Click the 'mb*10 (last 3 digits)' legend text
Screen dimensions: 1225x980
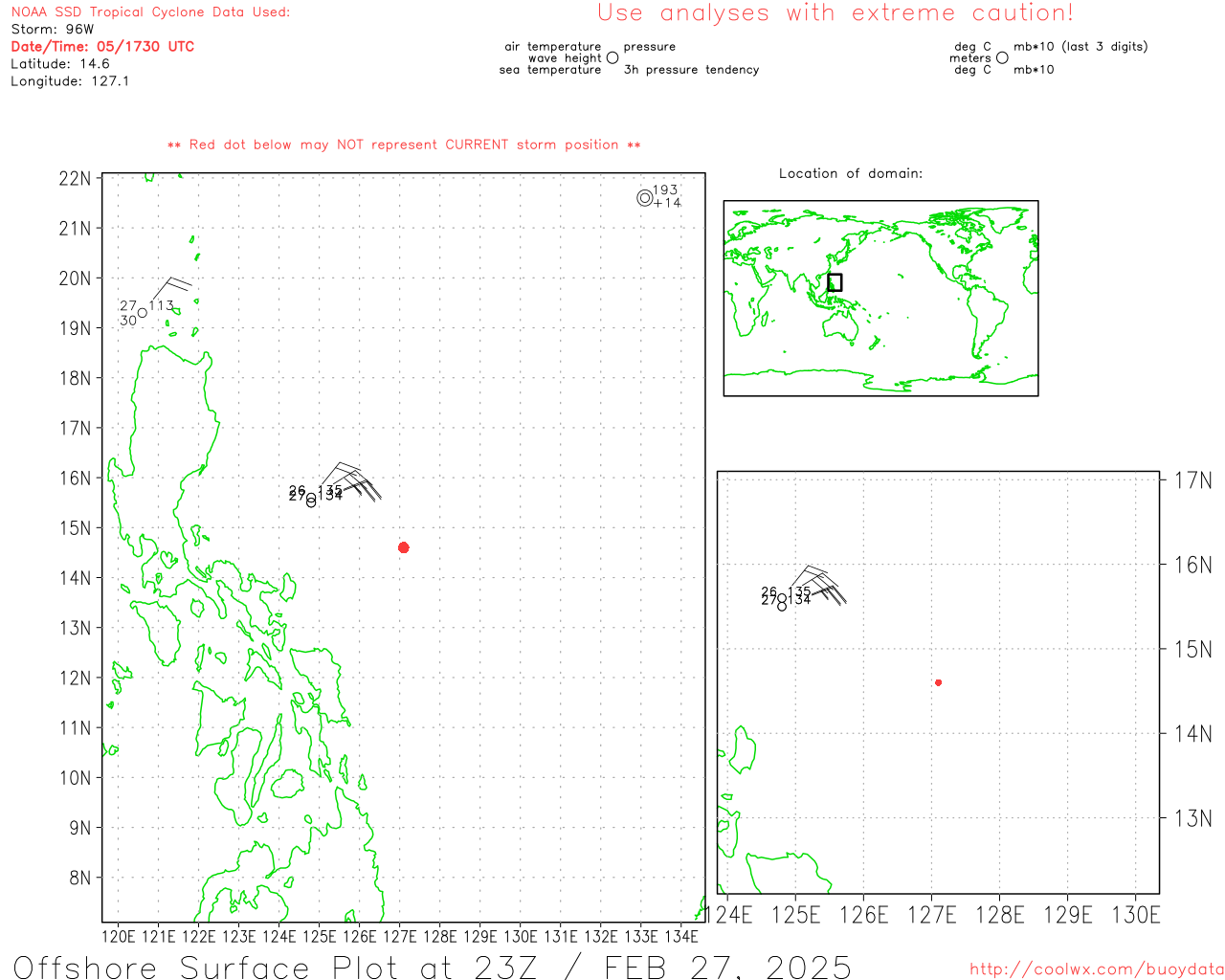1080,46
